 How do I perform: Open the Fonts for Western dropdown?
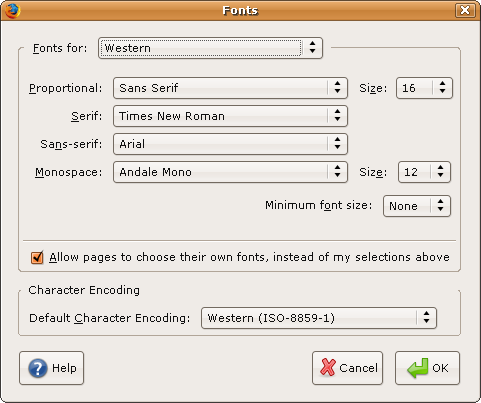(x=210, y=48)
